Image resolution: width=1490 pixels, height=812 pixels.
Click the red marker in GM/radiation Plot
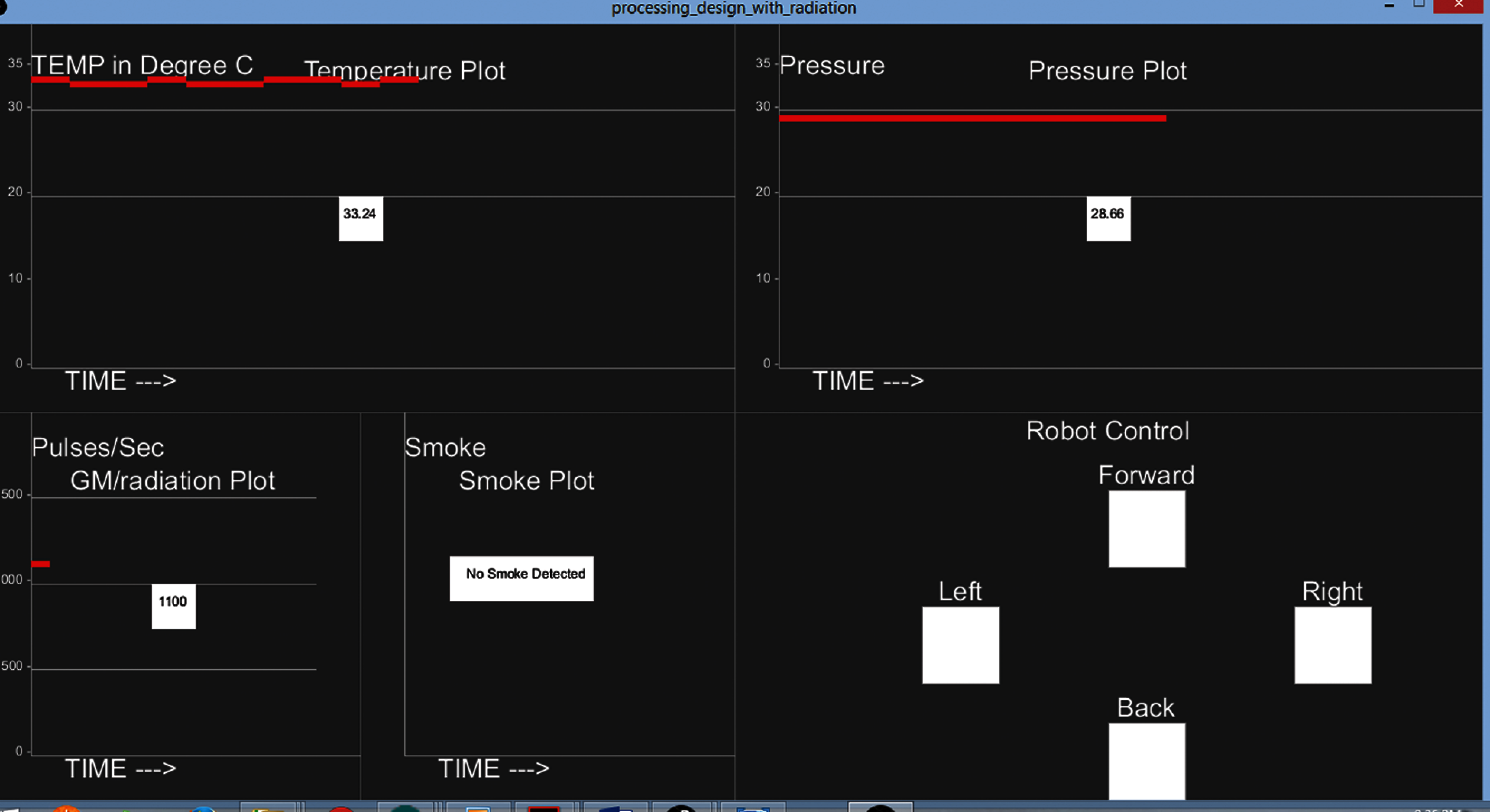pyautogui.click(x=40, y=563)
